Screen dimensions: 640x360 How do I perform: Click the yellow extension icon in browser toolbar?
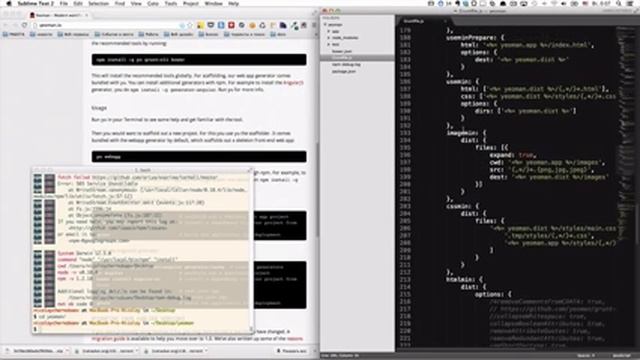point(200,25)
